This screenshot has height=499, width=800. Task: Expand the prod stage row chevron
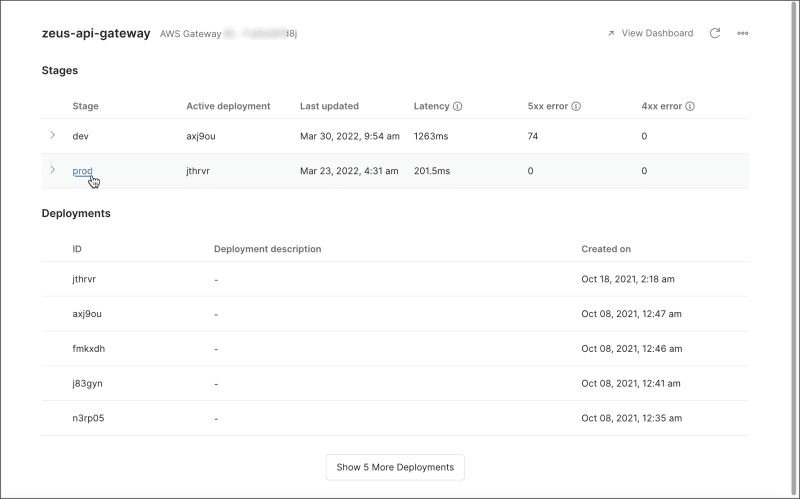[52, 170]
